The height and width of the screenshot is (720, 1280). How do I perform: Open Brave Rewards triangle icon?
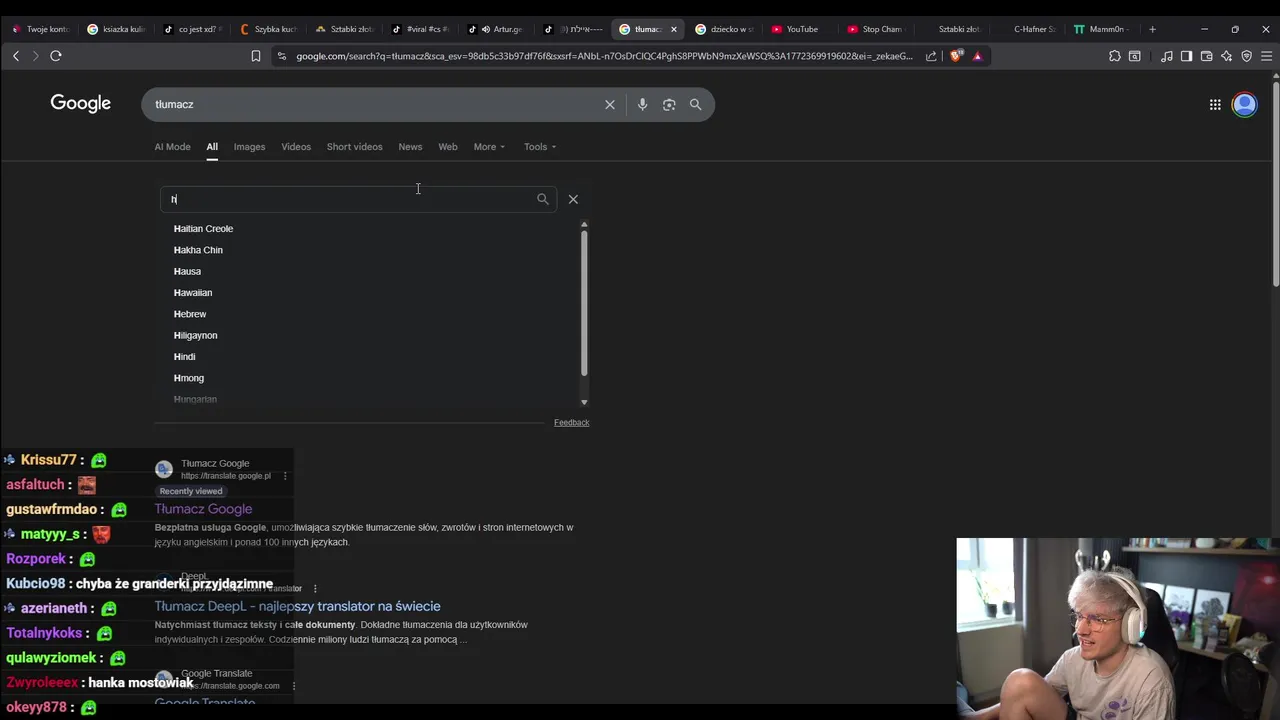pos(977,56)
